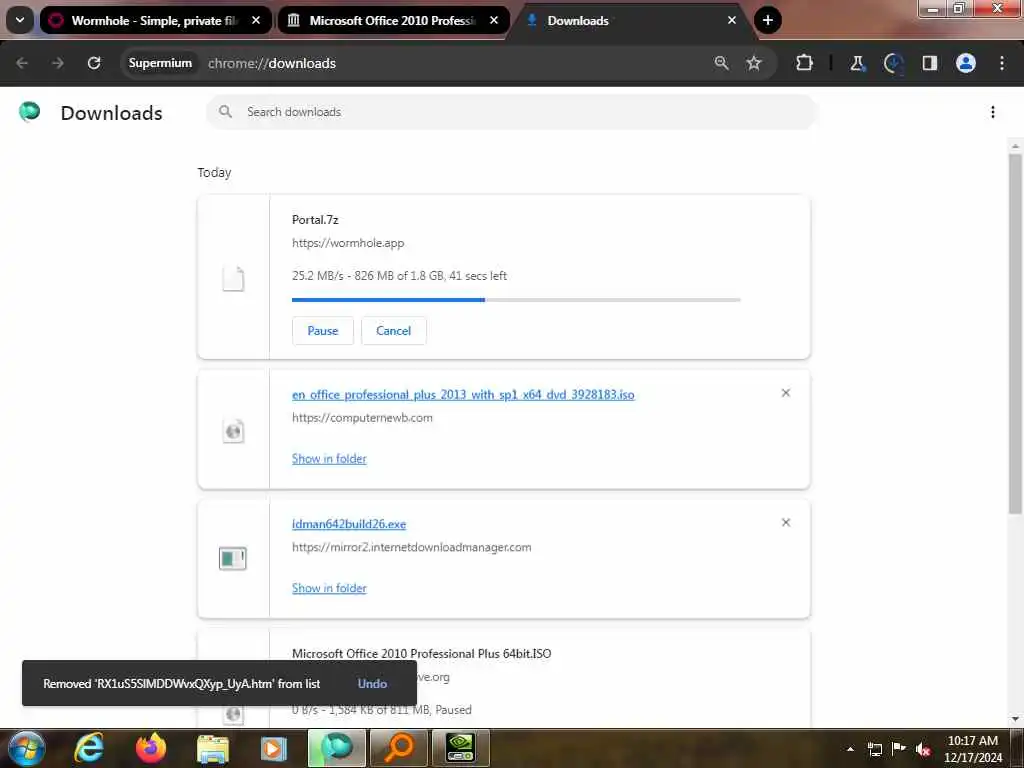Click the Portal.7z download progress bar
The width and height of the screenshot is (1024, 768).
(x=516, y=300)
